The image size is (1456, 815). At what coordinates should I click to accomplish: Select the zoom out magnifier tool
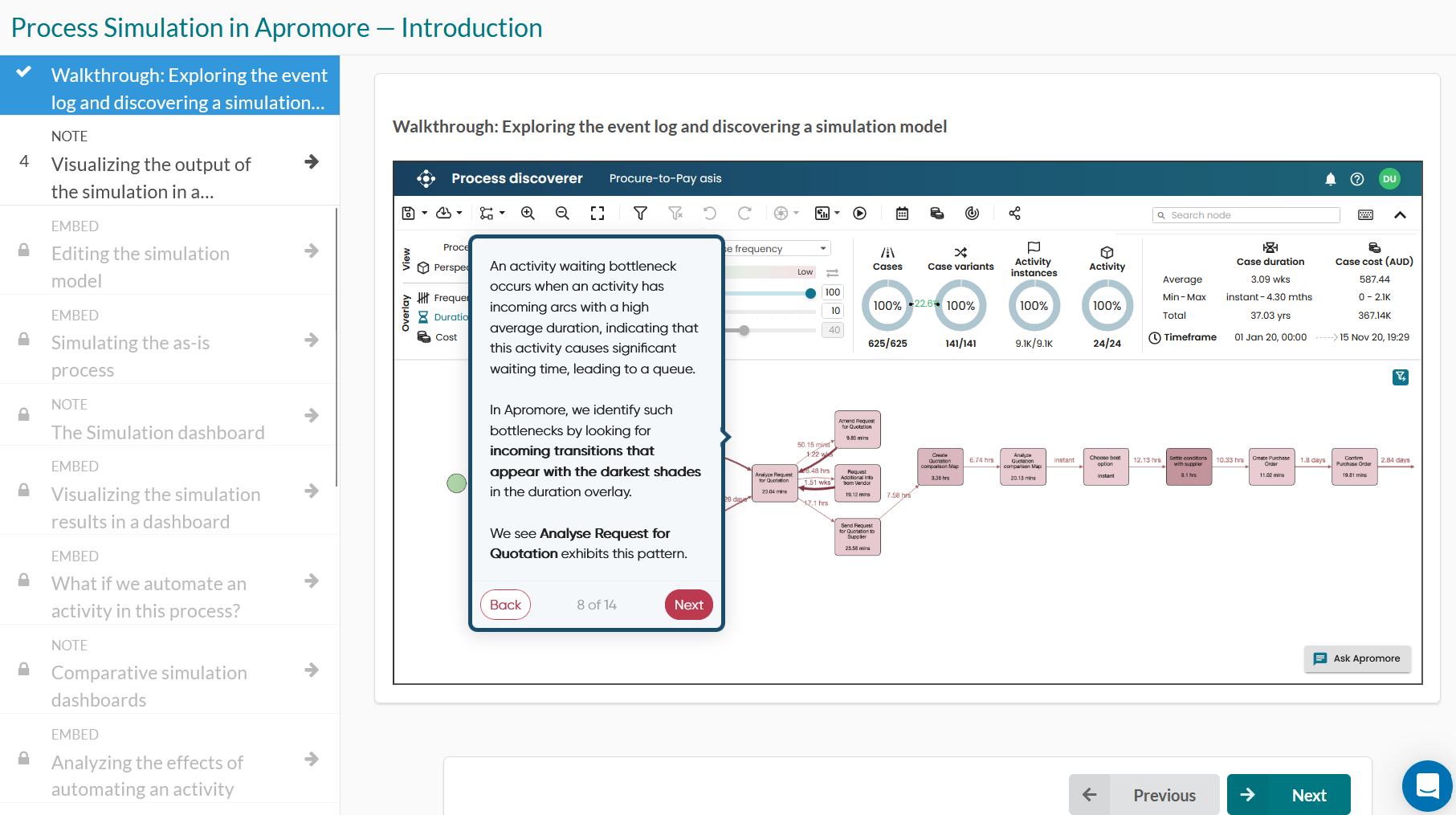click(x=562, y=213)
